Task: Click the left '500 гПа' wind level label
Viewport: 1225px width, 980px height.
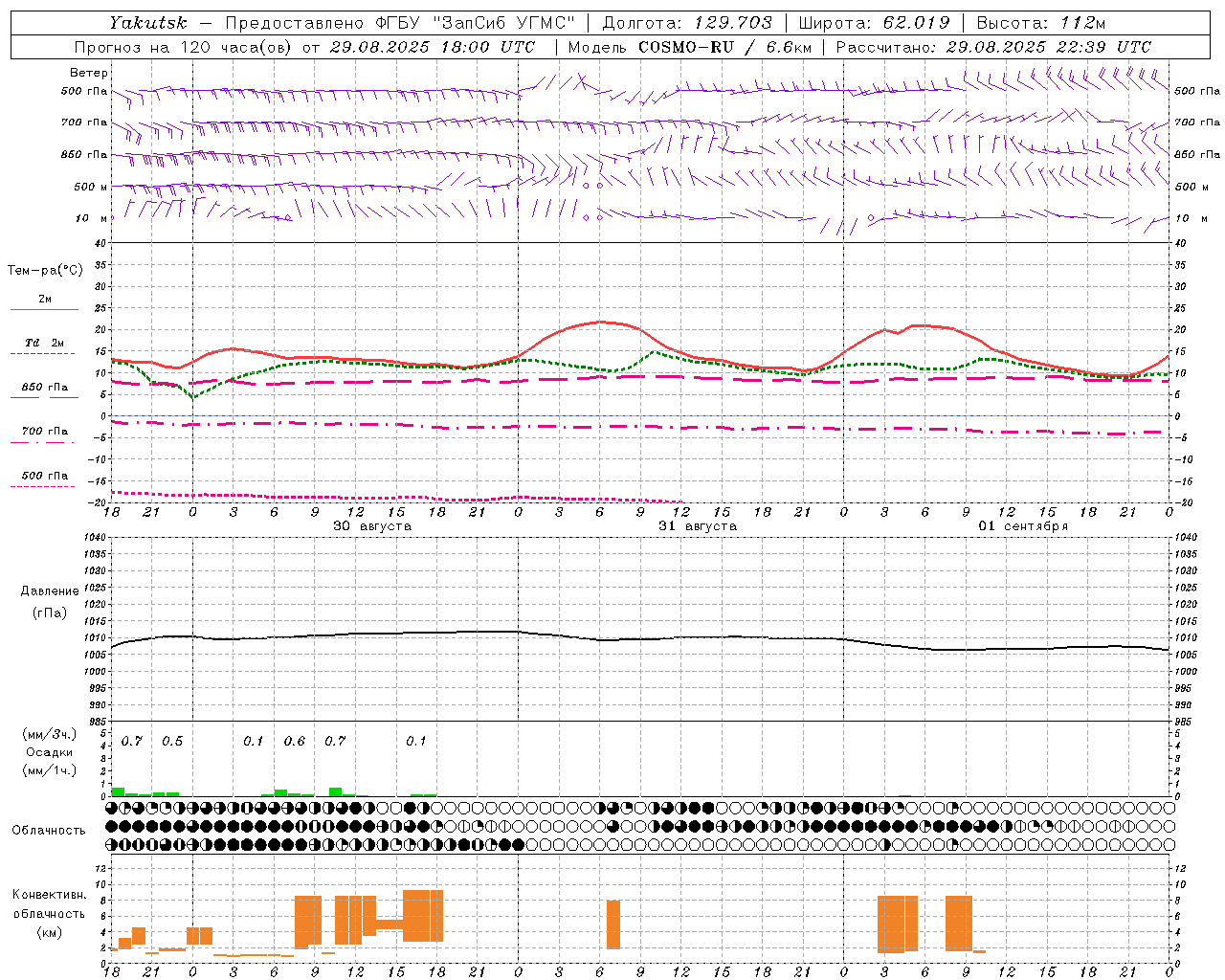Action: pyautogui.click(x=84, y=91)
